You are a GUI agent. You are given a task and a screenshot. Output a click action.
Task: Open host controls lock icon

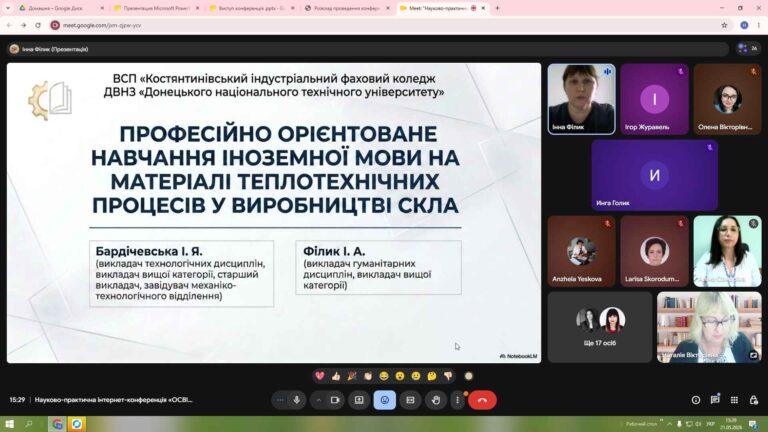point(754,400)
